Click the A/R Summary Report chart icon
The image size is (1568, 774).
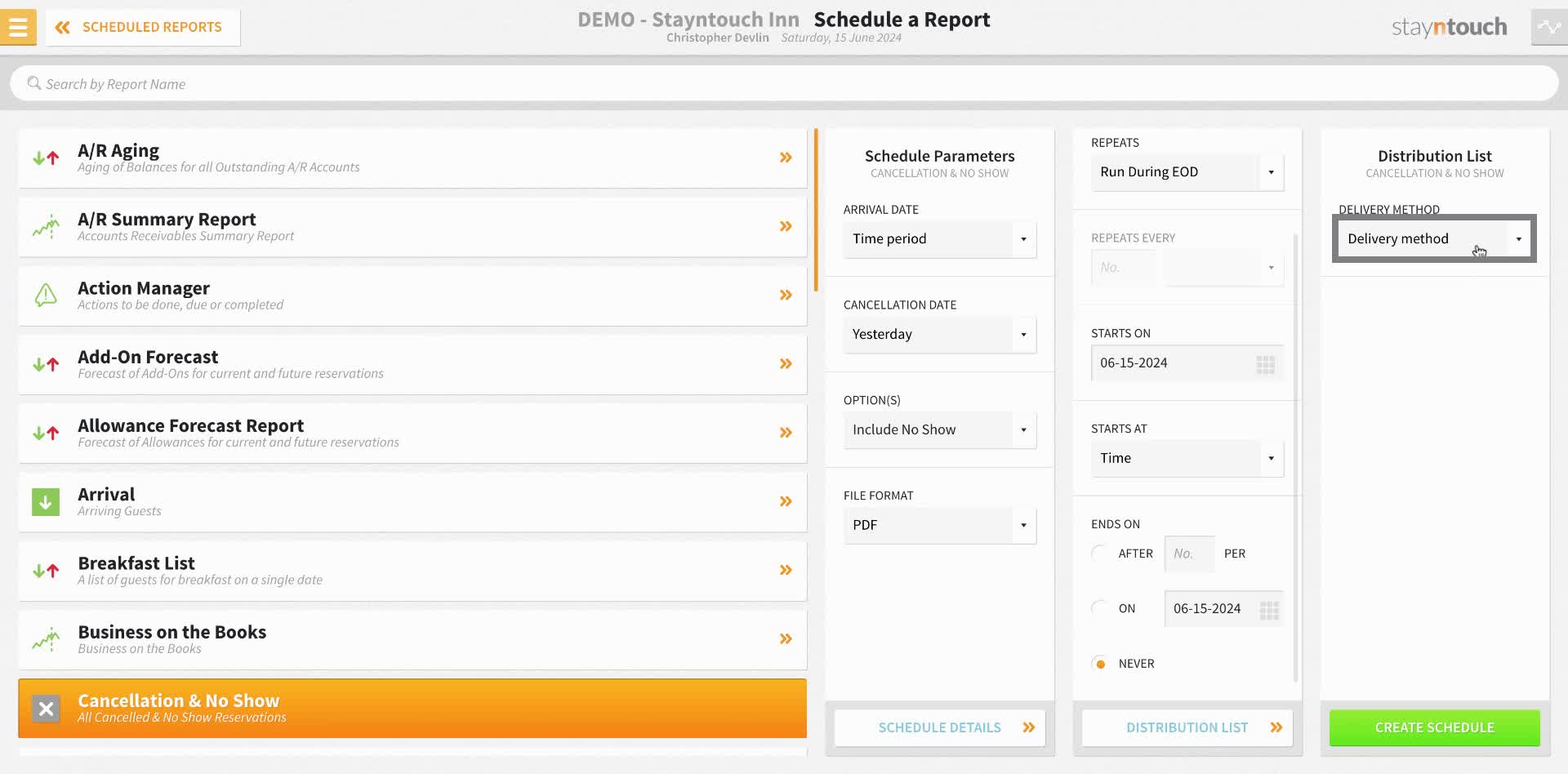46,226
